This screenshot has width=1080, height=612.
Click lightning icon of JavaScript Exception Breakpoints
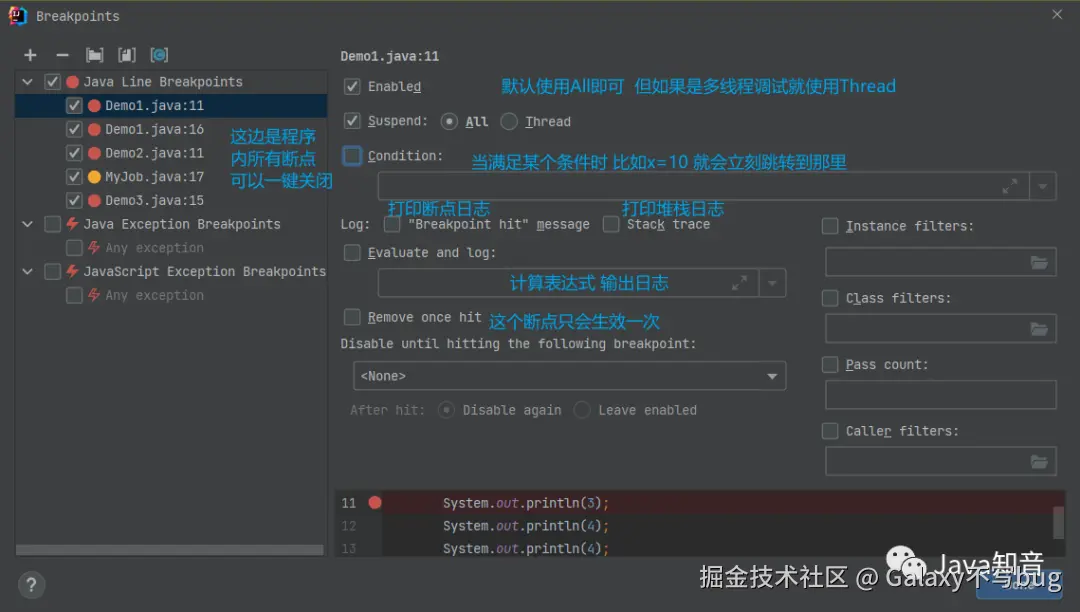[72, 271]
